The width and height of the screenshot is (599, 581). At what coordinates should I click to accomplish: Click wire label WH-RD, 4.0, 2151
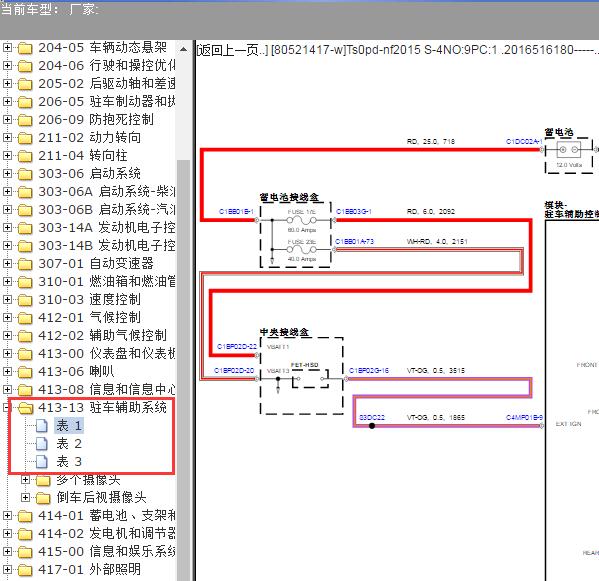click(437, 241)
